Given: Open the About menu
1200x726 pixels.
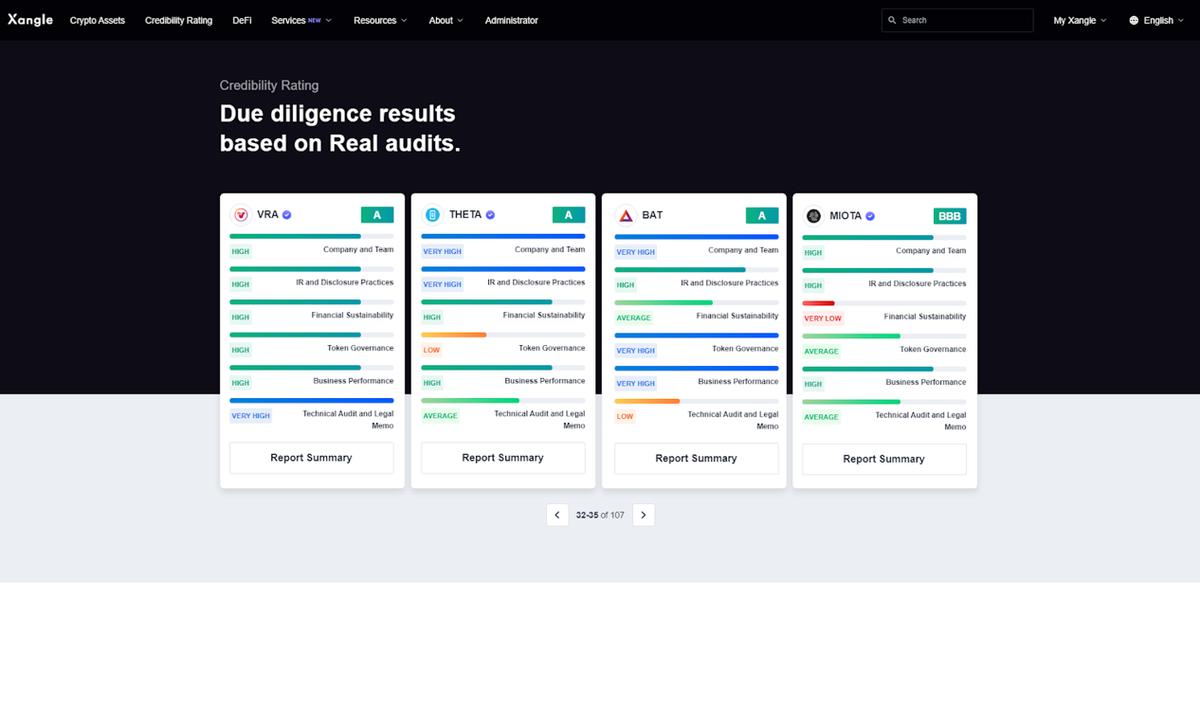Looking at the screenshot, I should point(446,20).
